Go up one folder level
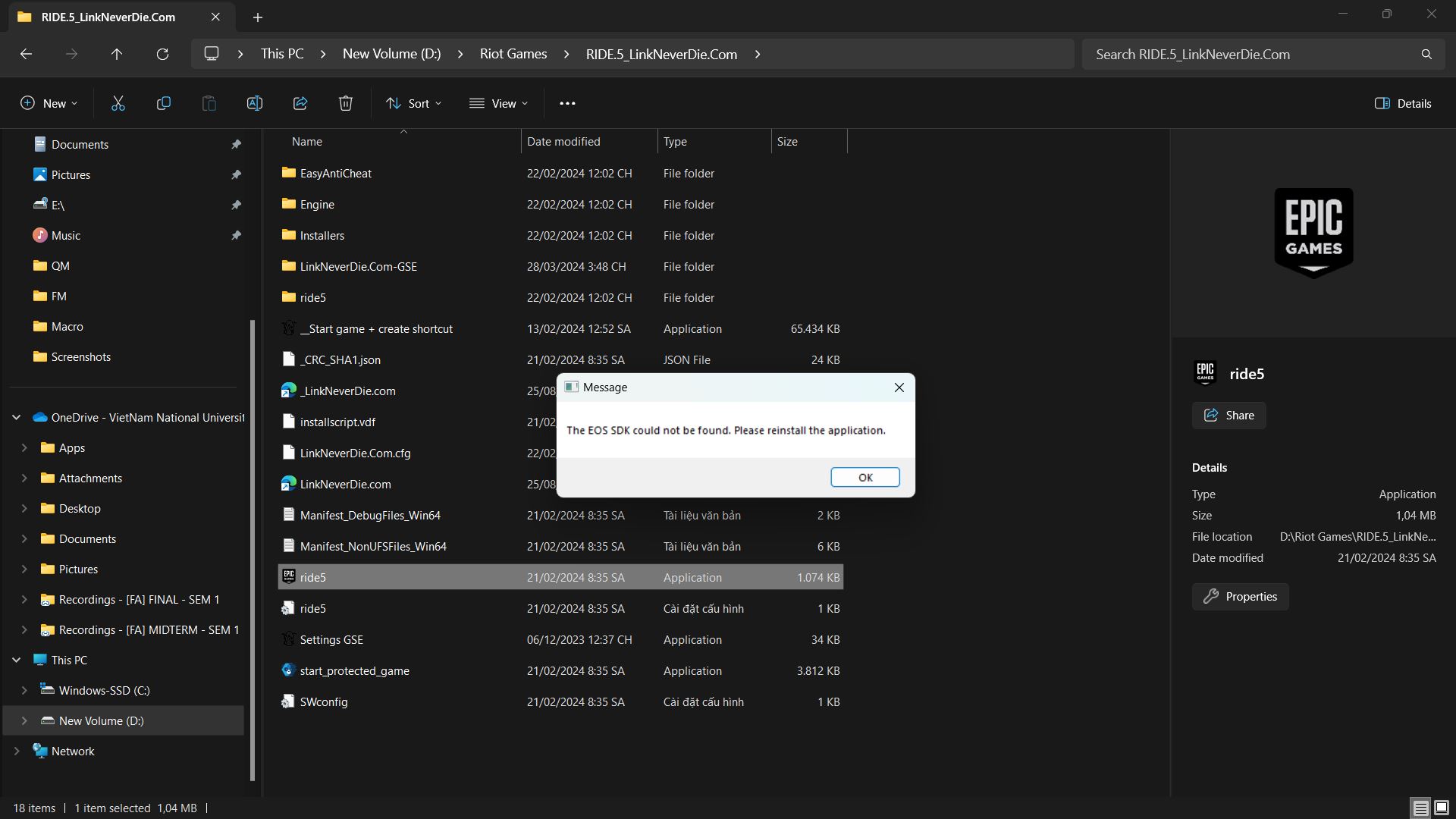1456x819 pixels. [117, 54]
